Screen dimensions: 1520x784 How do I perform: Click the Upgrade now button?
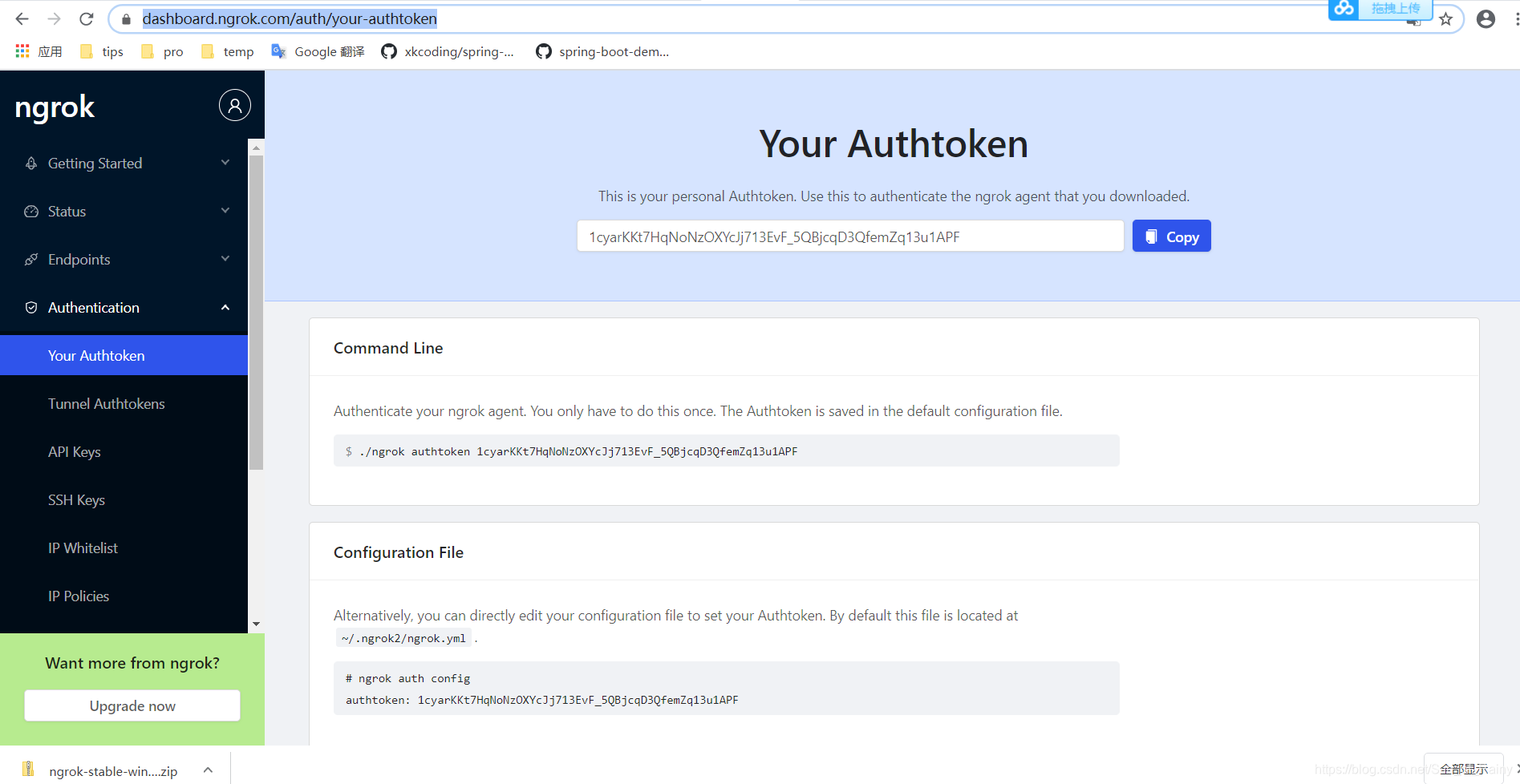click(x=132, y=705)
